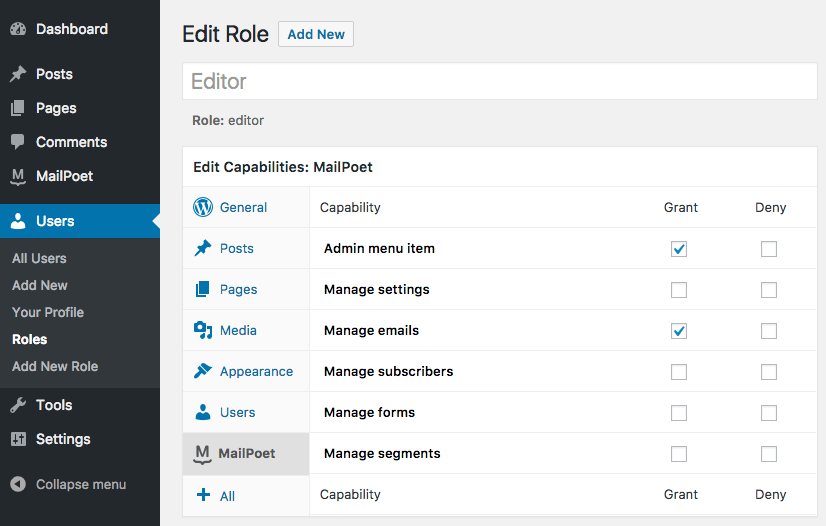Click the Posts pushpin icon in sidebar

(18, 74)
